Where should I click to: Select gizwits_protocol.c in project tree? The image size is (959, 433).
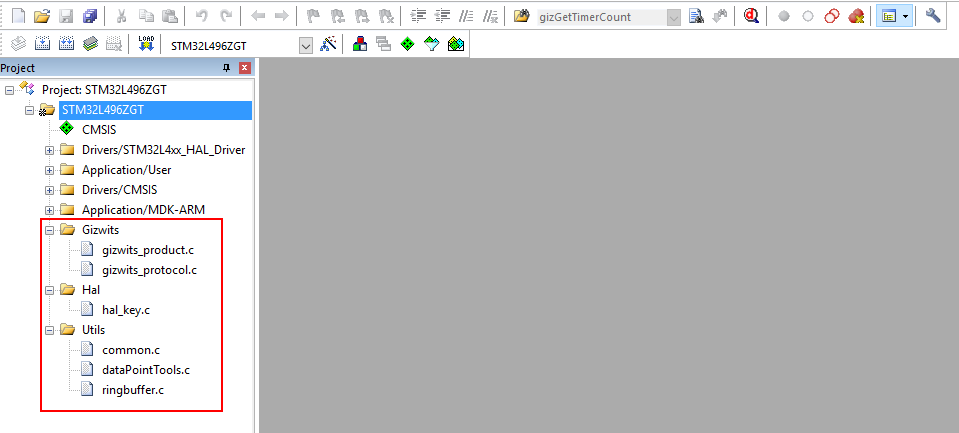(149, 270)
